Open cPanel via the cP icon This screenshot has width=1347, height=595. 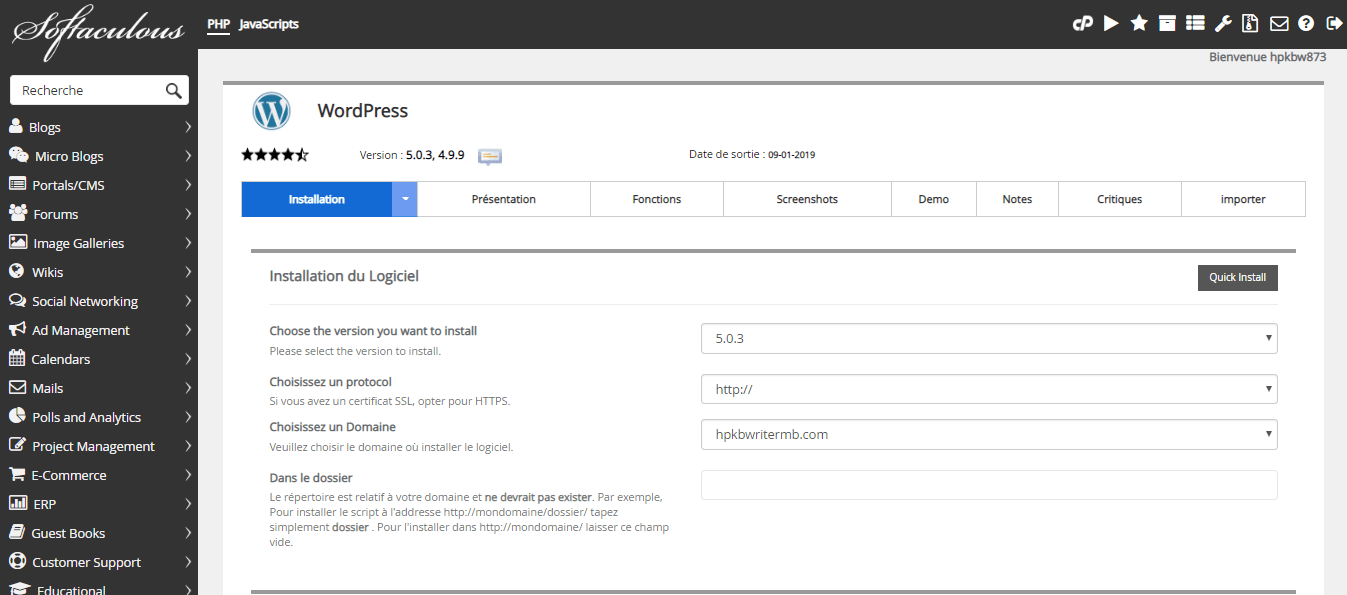click(1082, 23)
